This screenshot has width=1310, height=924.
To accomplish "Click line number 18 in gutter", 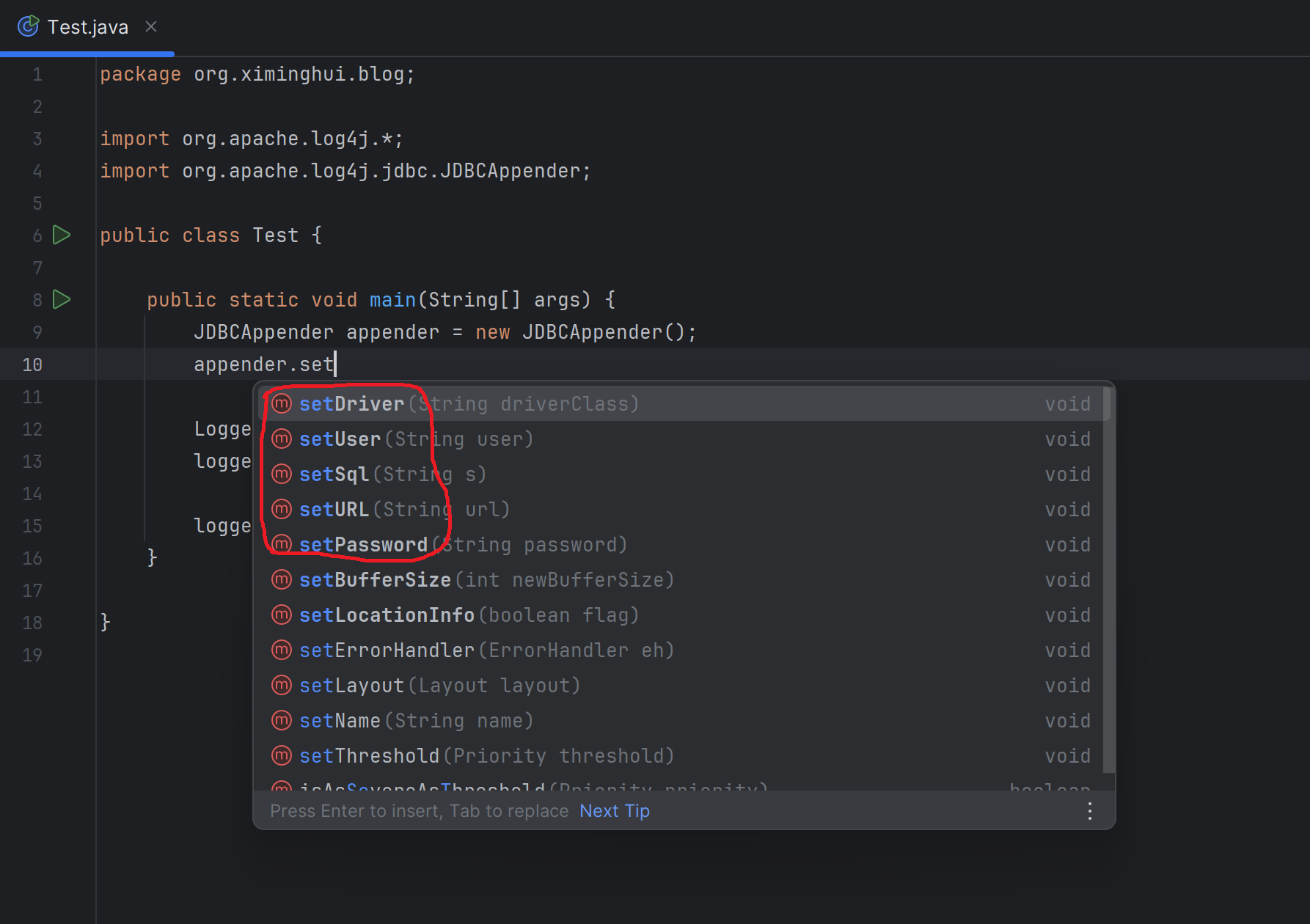I will coord(32,623).
